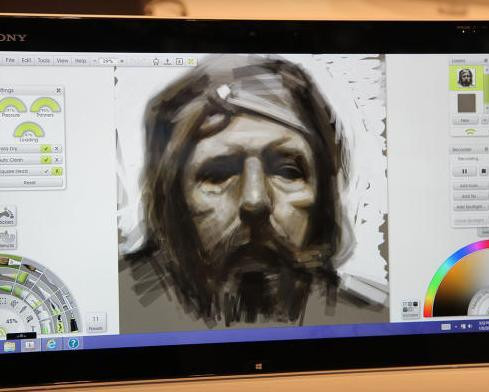Enable Insta-Dry with the check button

pyautogui.click(x=46, y=149)
